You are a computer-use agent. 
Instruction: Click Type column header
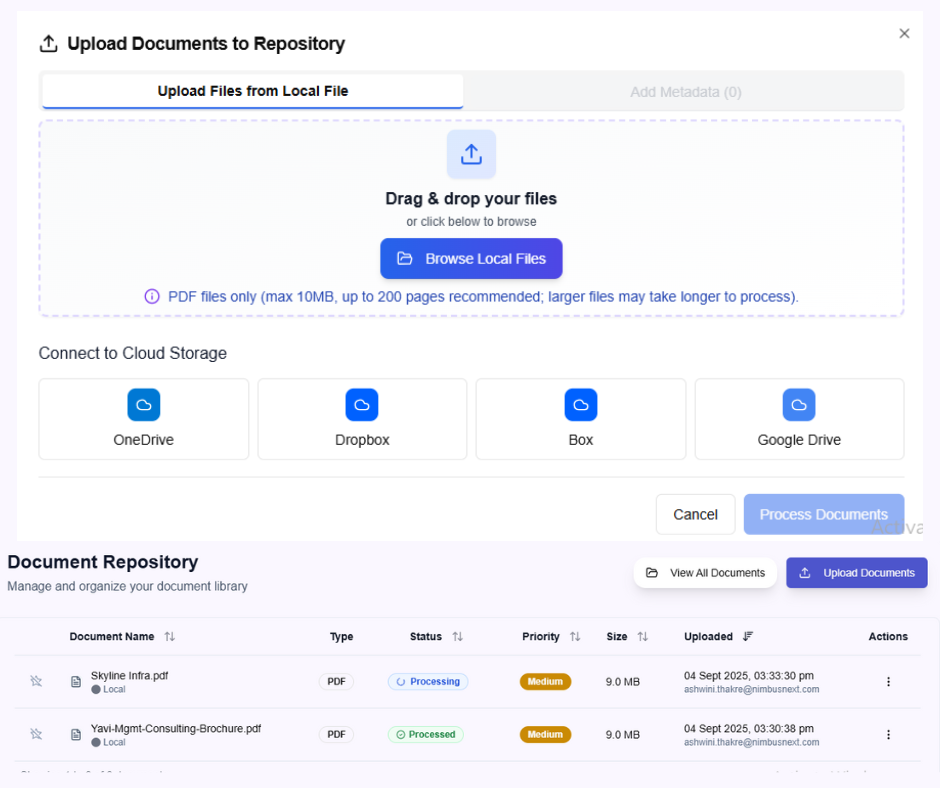tap(341, 636)
